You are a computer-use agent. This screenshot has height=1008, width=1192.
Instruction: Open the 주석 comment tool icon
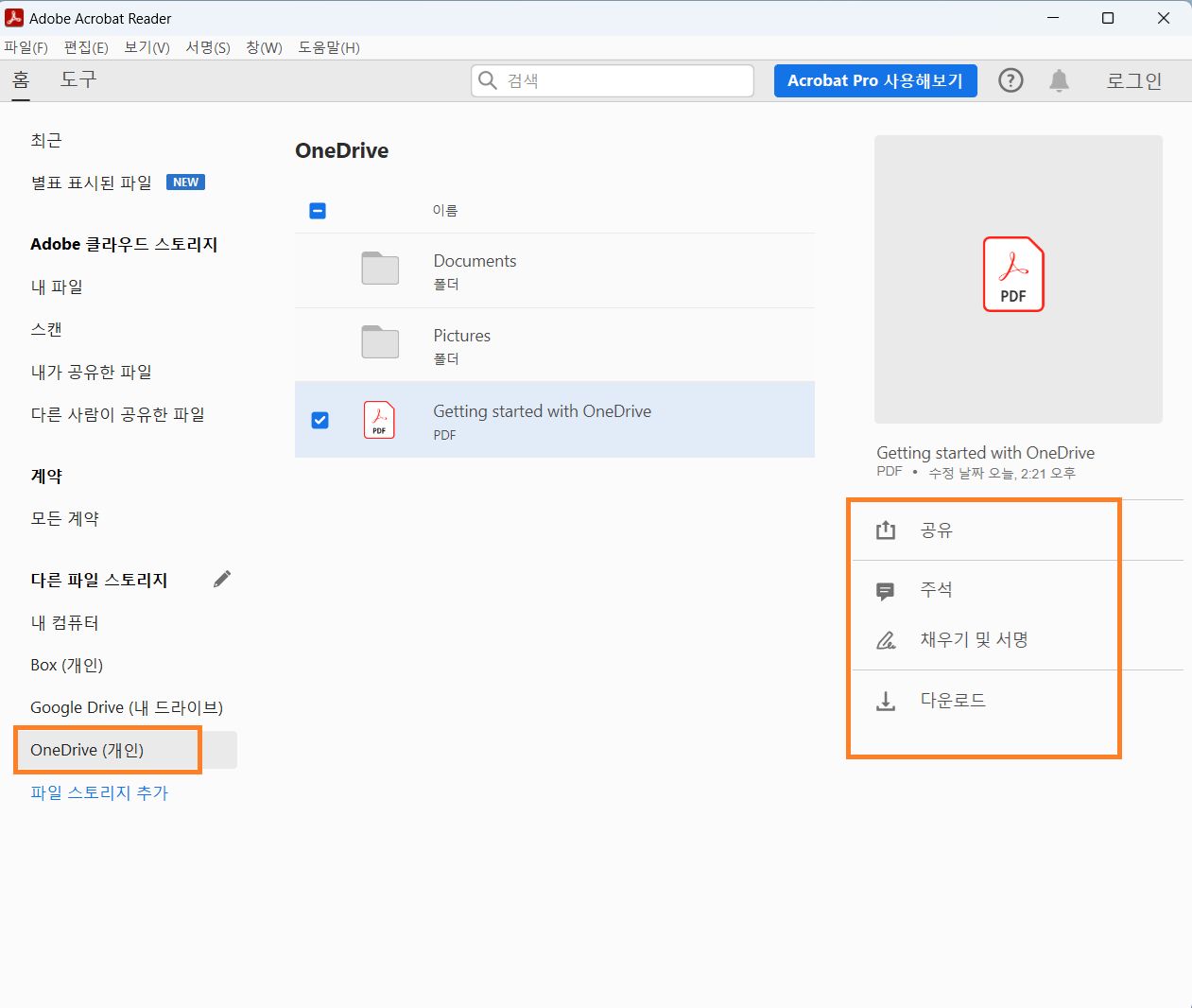[886, 589]
